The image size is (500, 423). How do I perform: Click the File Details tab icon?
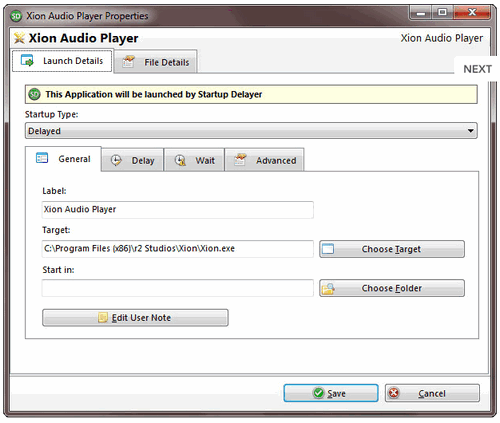128,62
